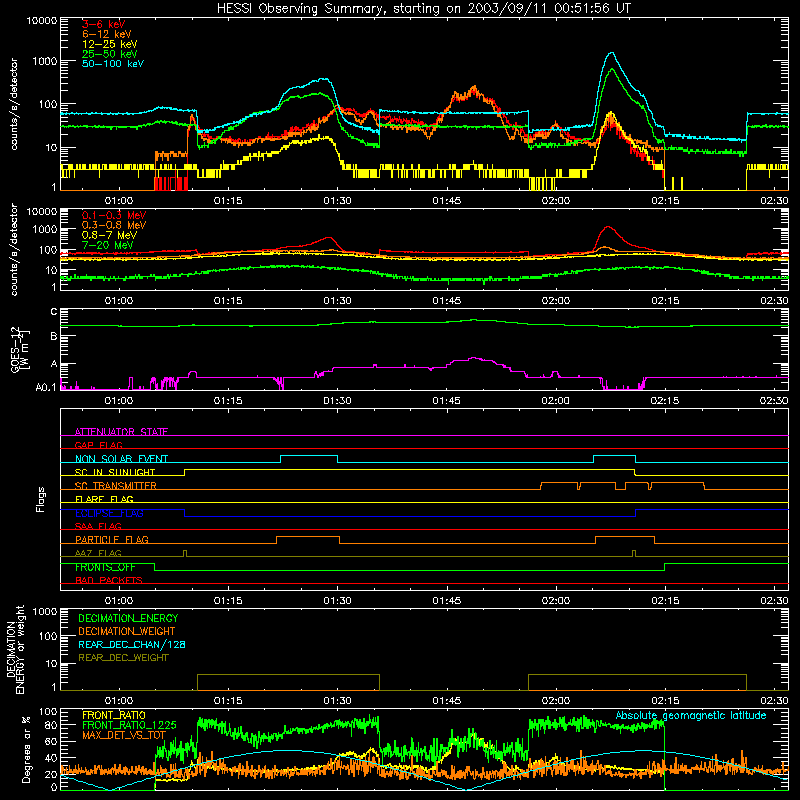Viewport: 800px width, 800px height.
Task: Click the DECIMATION_WEIGHT legend label
Action: (x=127, y=631)
